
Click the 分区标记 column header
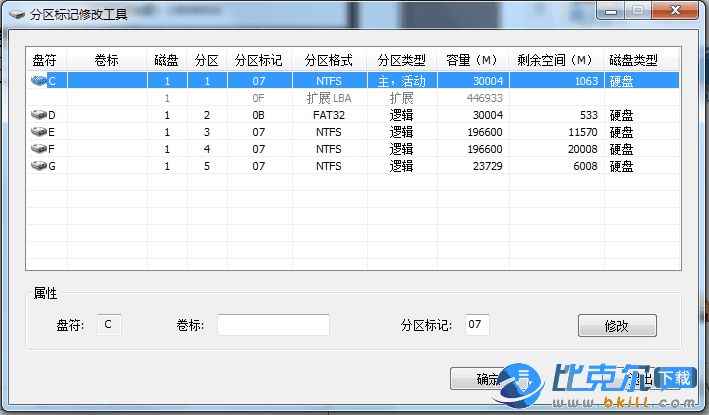[259, 60]
